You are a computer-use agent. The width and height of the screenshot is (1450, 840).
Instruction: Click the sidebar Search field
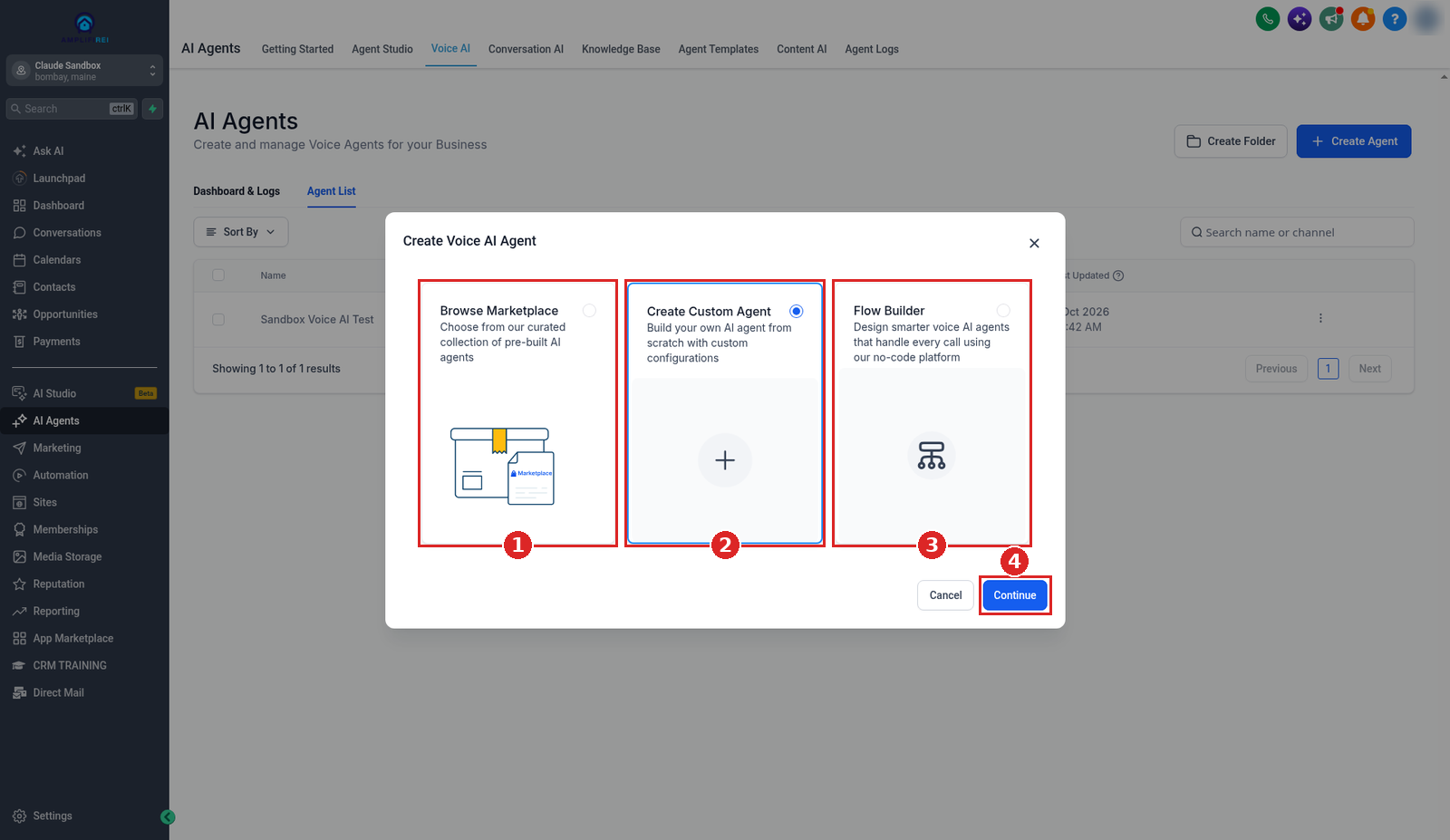pyautogui.click(x=72, y=109)
